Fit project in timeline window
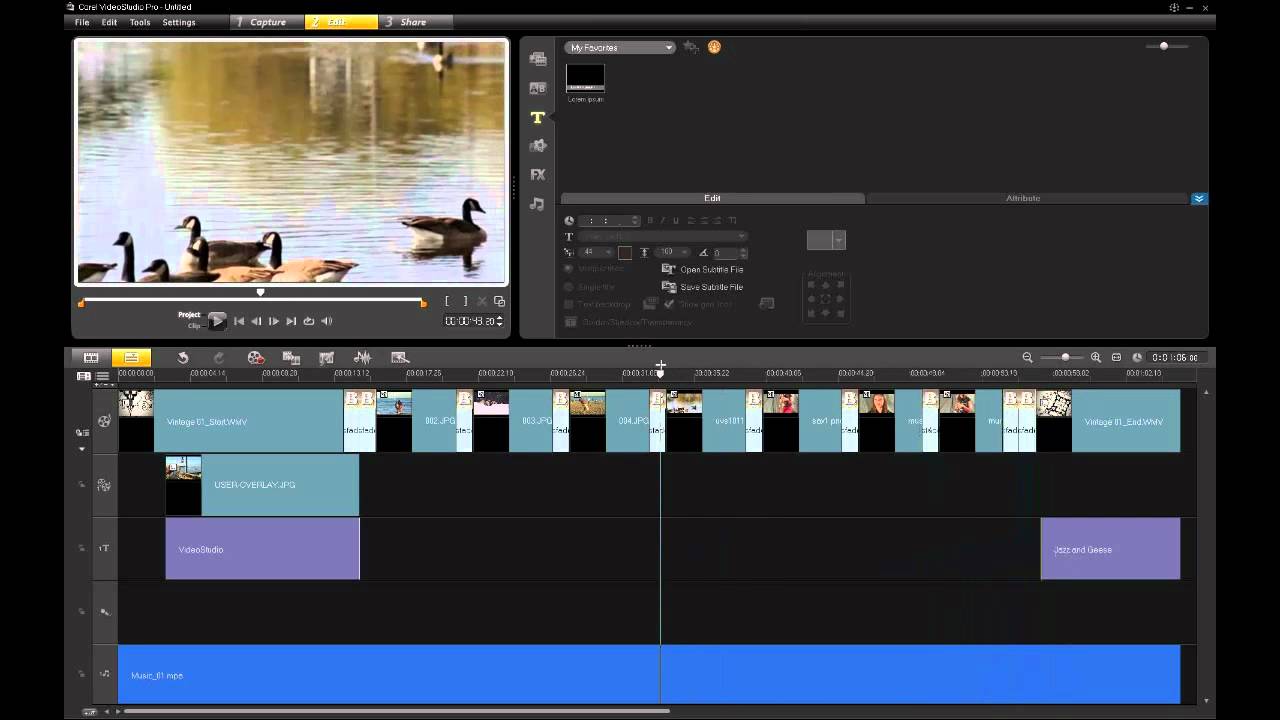 (1116, 357)
